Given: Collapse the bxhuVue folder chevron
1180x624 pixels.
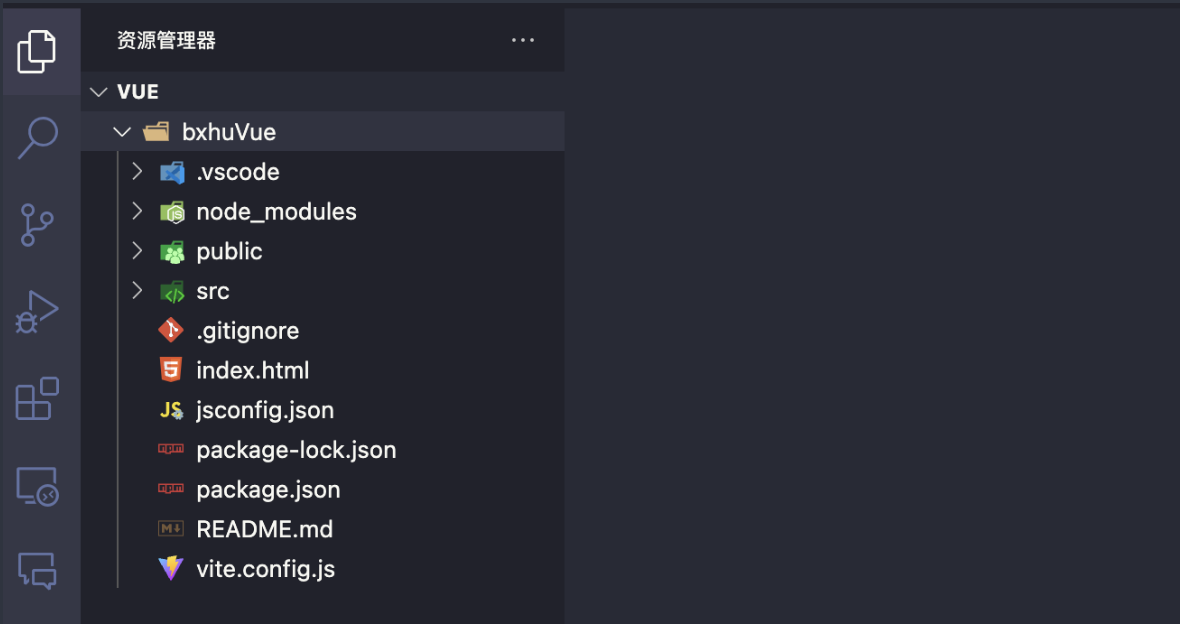Looking at the screenshot, I should click(122, 132).
